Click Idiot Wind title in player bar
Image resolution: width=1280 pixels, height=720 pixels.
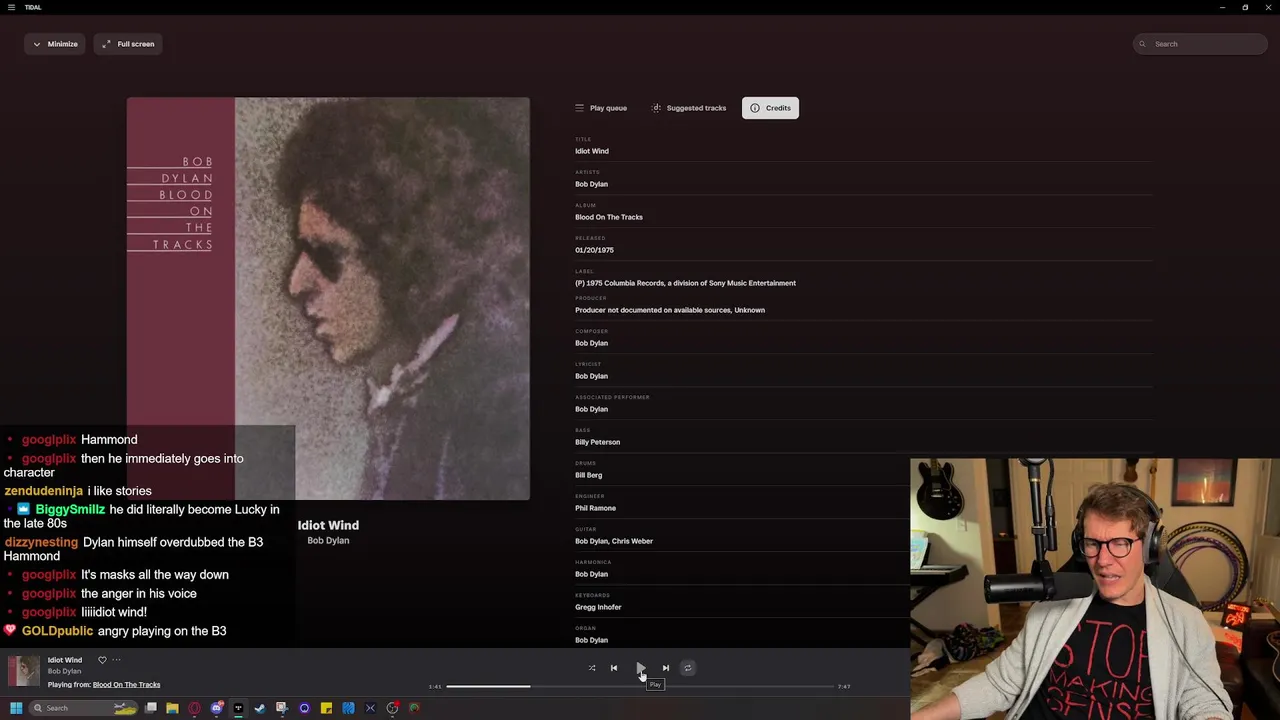65,660
